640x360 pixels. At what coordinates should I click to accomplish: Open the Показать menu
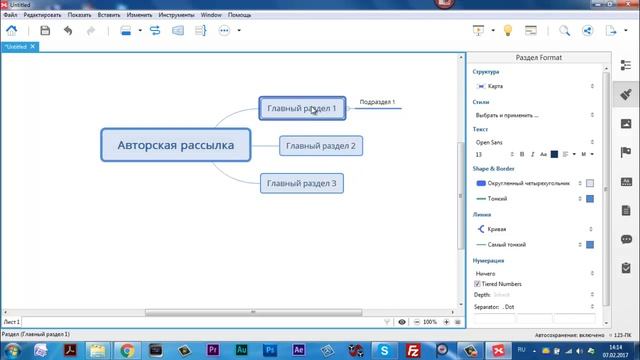tap(80, 15)
